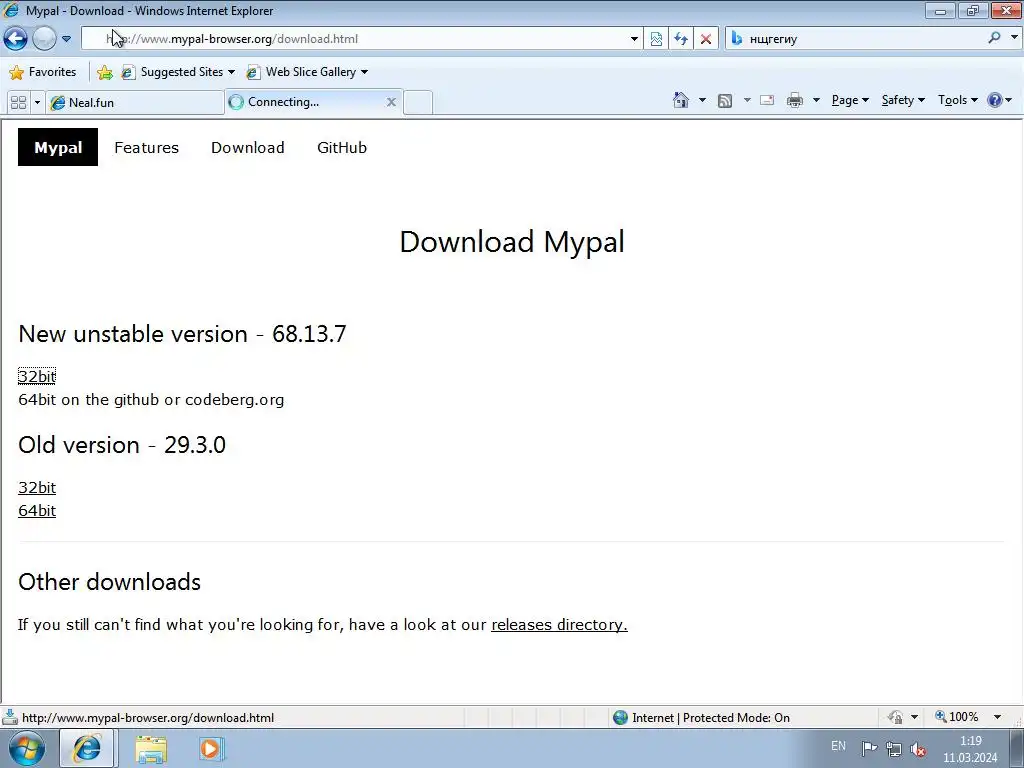Screen dimensions: 1024x768
Task: Click the search magnifier icon
Action: (994, 38)
